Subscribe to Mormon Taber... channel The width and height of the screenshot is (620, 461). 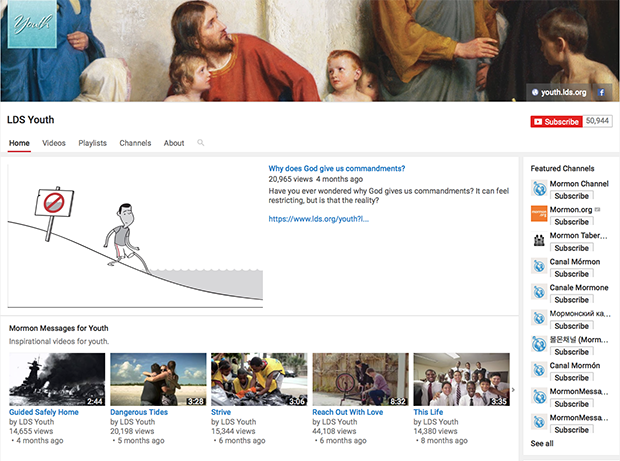572,248
